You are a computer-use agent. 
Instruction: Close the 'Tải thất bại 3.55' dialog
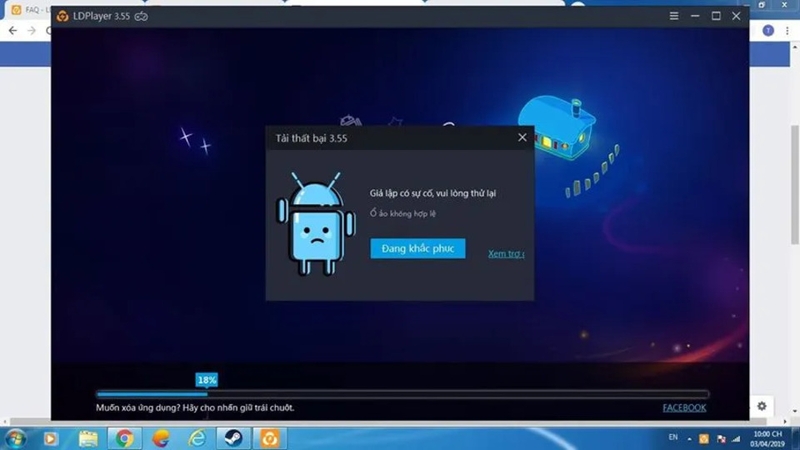pos(522,137)
